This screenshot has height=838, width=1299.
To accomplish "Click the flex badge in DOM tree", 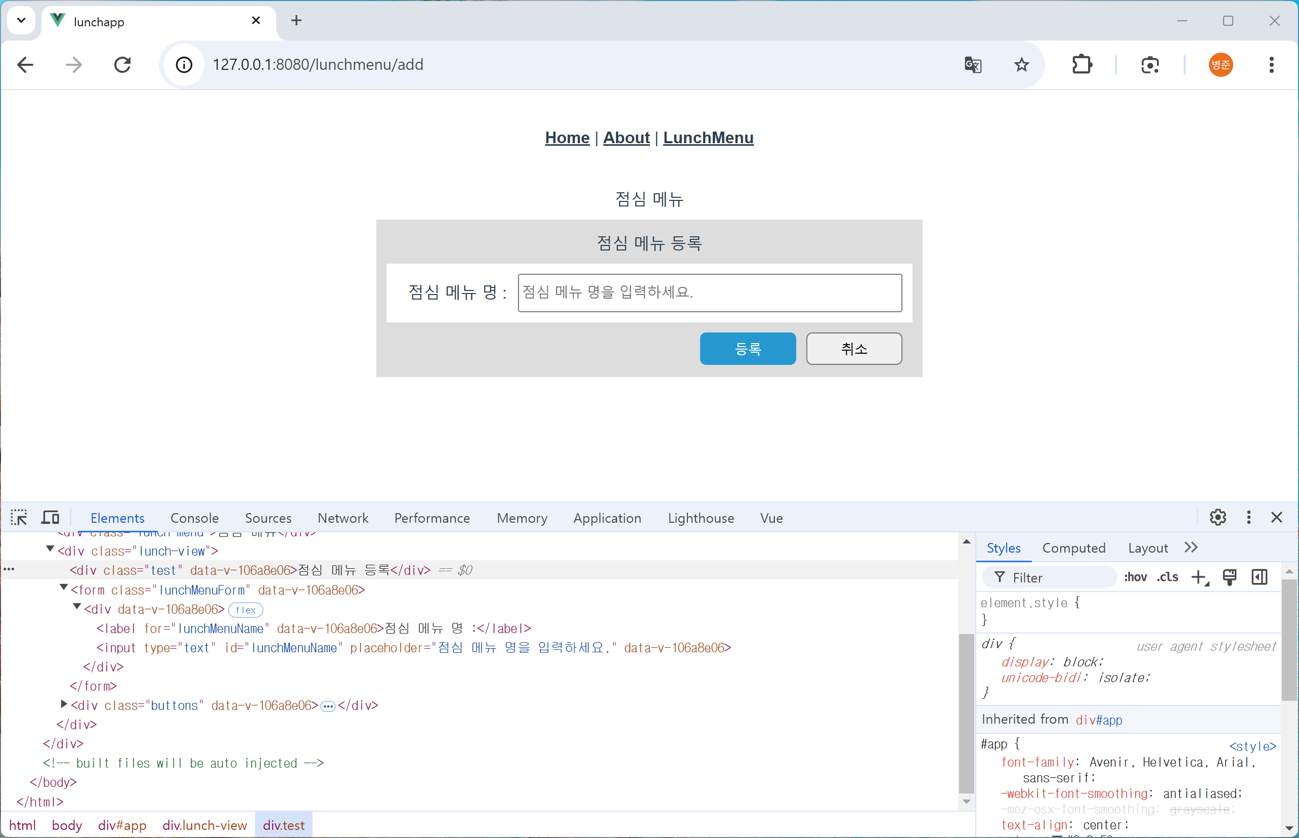I will coord(246,610).
